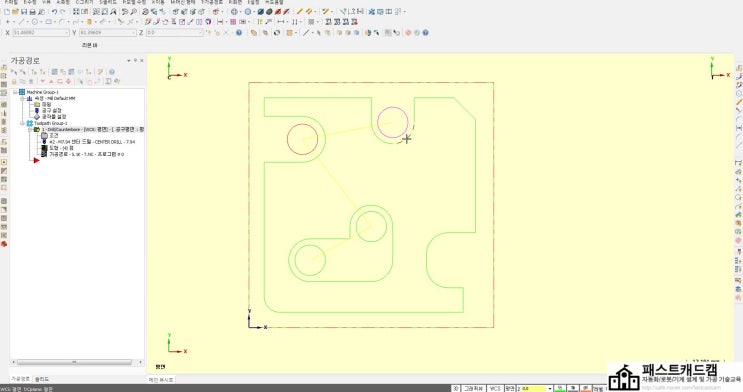
Task: Click the WCS button in status bar
Action: click(x=495, y=388)
